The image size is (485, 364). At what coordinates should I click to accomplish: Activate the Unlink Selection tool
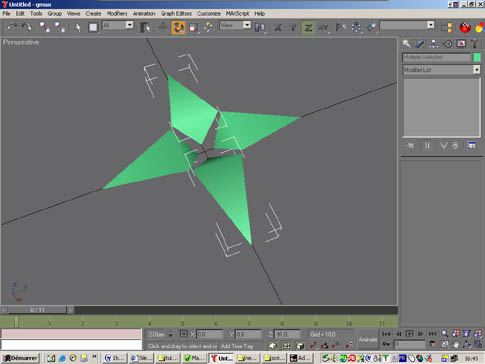(60, 27)
